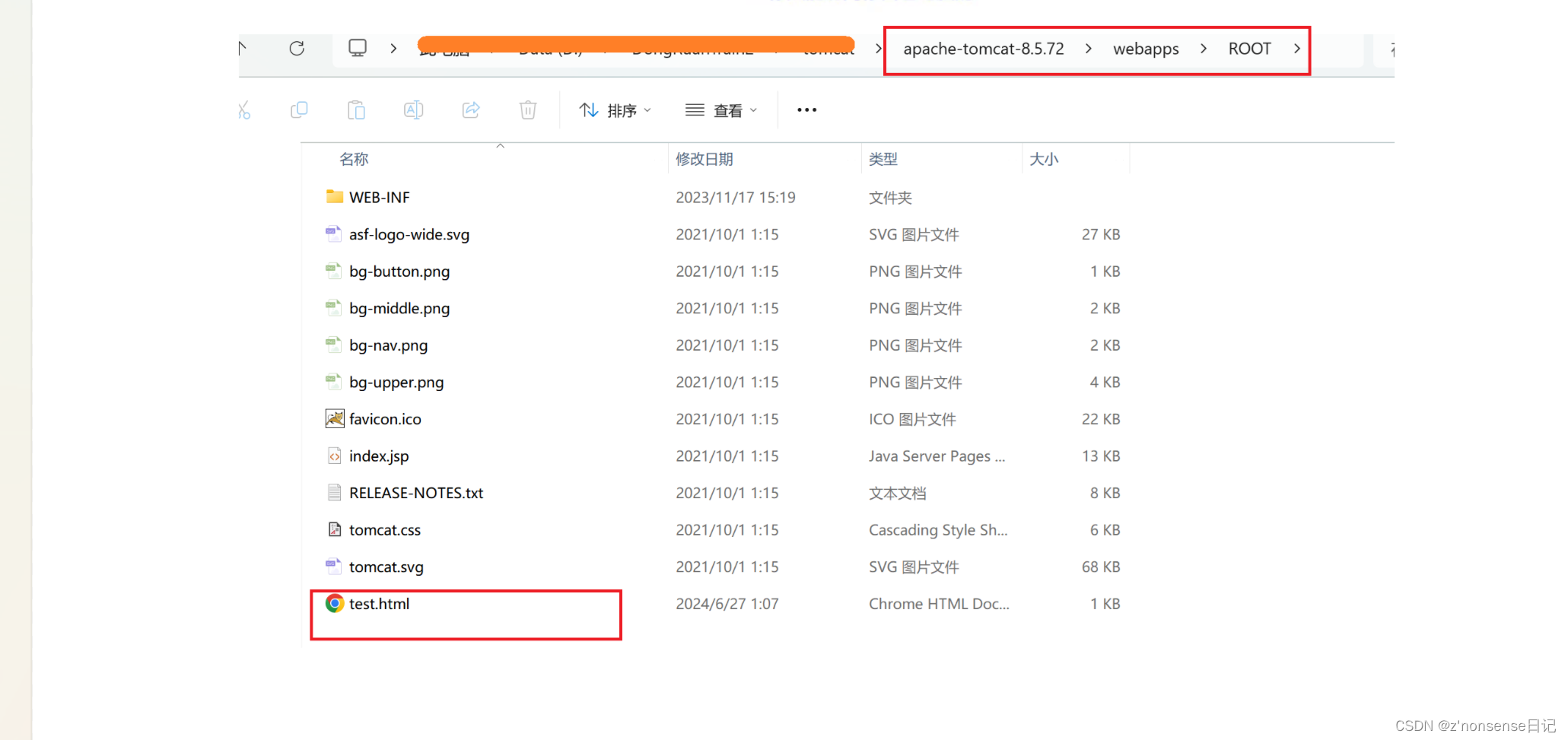
Task: Expand chevron after ROOT breadcrumb
Action: [x=1297, y=49]
